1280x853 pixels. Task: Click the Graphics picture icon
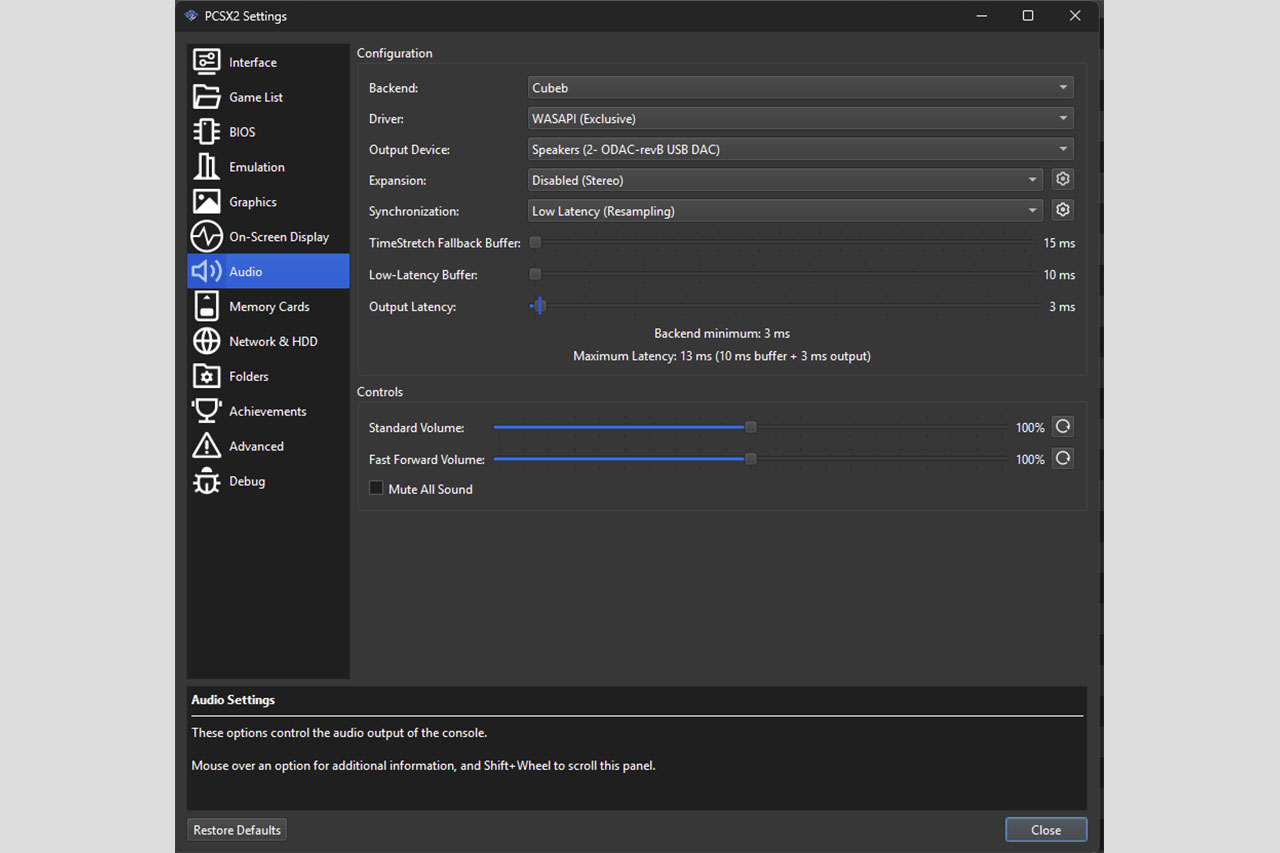point(206,202)
